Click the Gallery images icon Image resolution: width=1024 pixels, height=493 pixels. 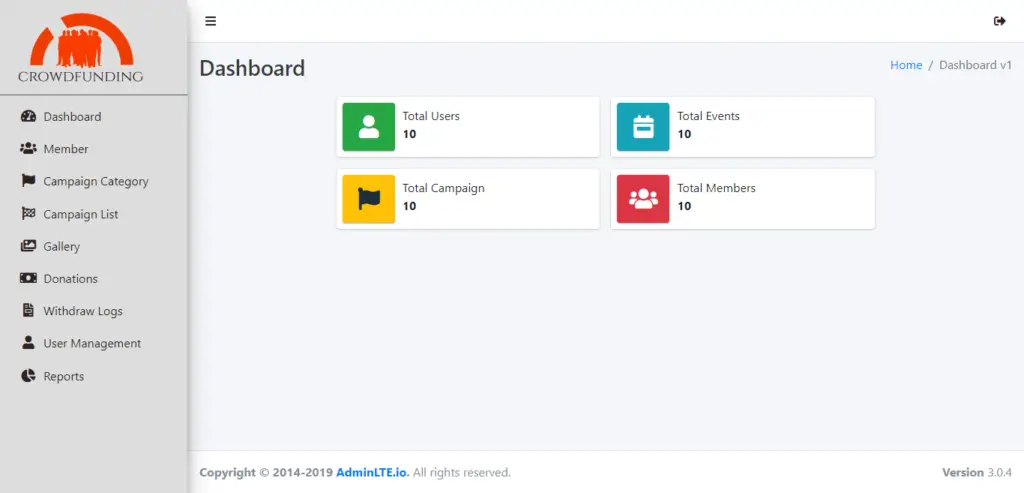(x=28, y=246)
